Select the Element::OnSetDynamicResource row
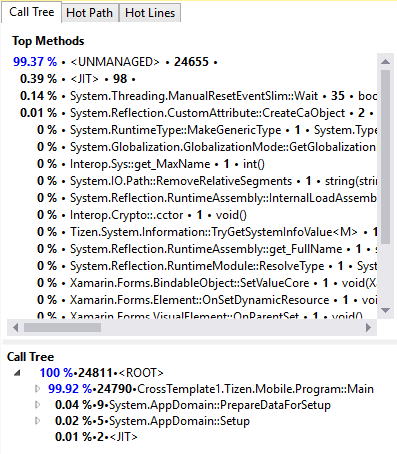This screenshot has height=454, width=397. pyautogui.click(x=207, y=300)
